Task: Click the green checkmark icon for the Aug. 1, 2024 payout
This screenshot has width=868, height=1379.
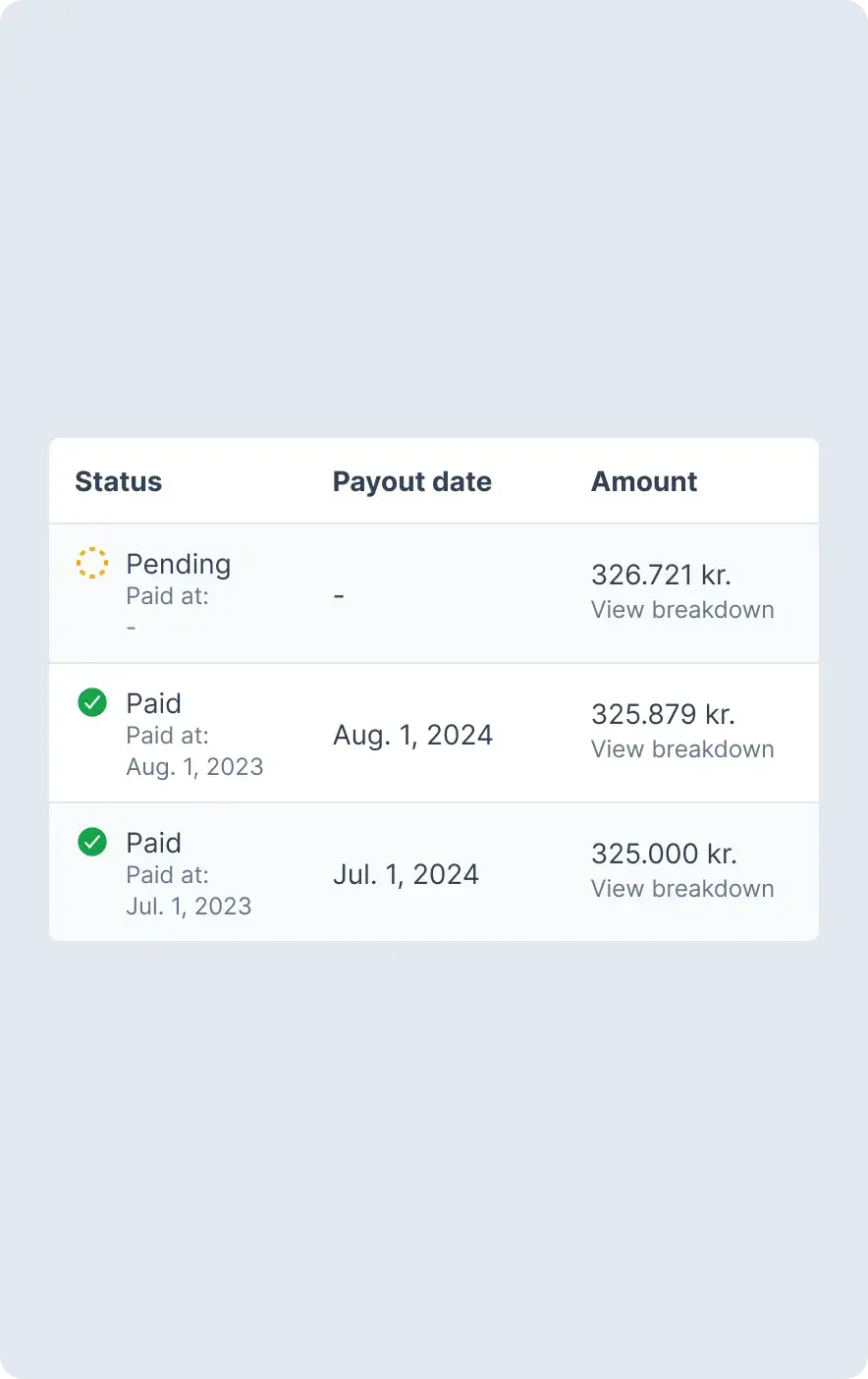Action: [92, 702]
